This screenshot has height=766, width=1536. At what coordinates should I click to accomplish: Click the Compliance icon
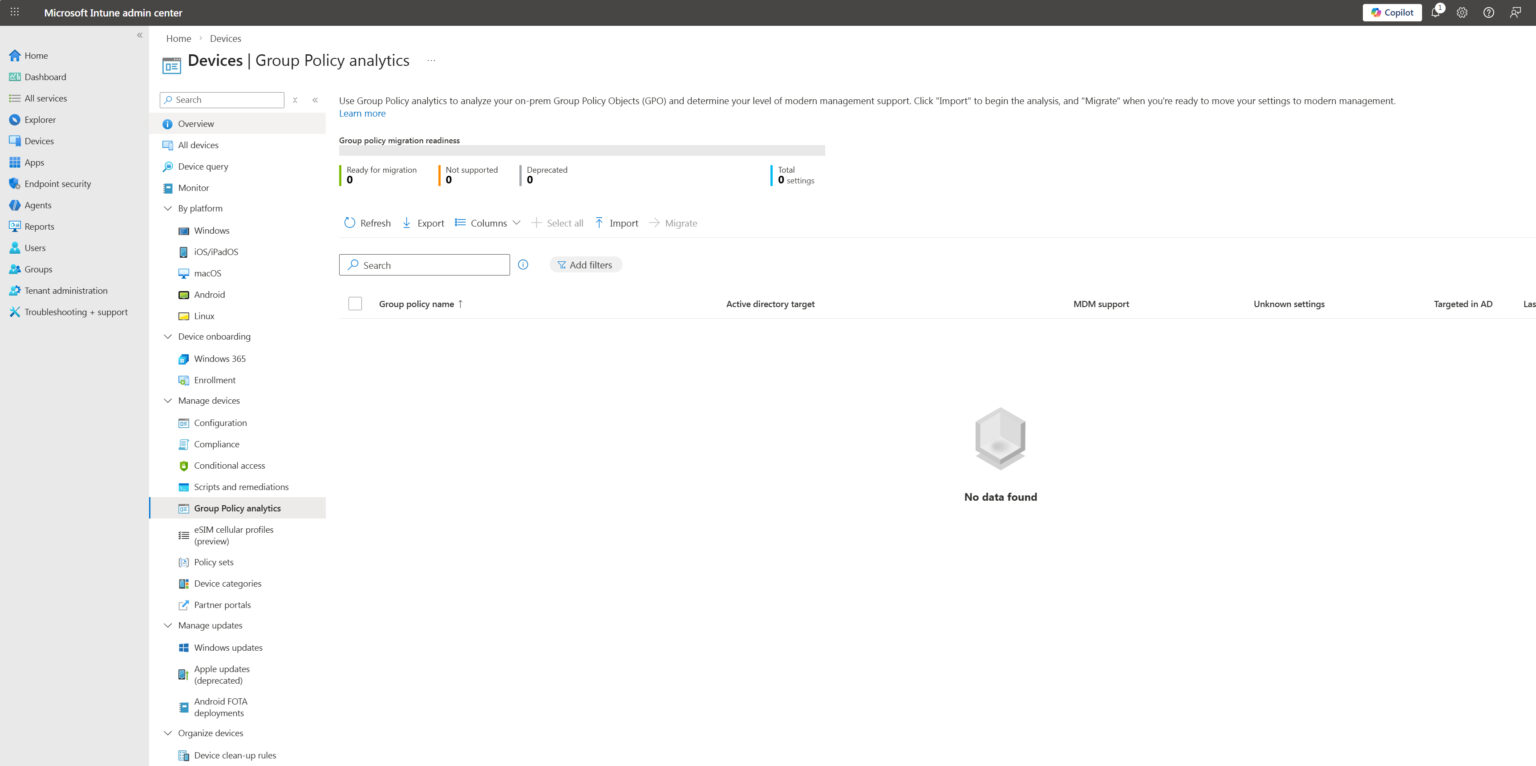[184, 444]
